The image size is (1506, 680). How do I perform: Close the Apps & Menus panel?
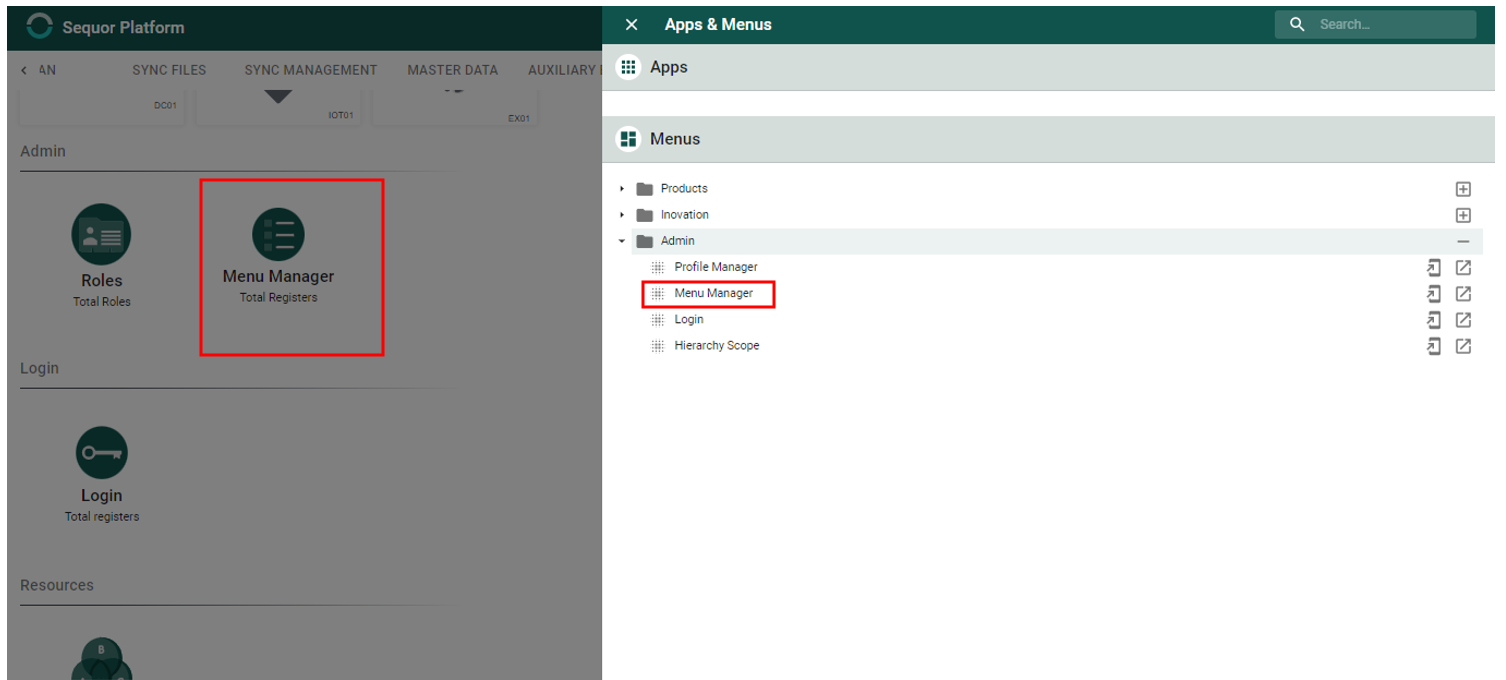[631, 25]
